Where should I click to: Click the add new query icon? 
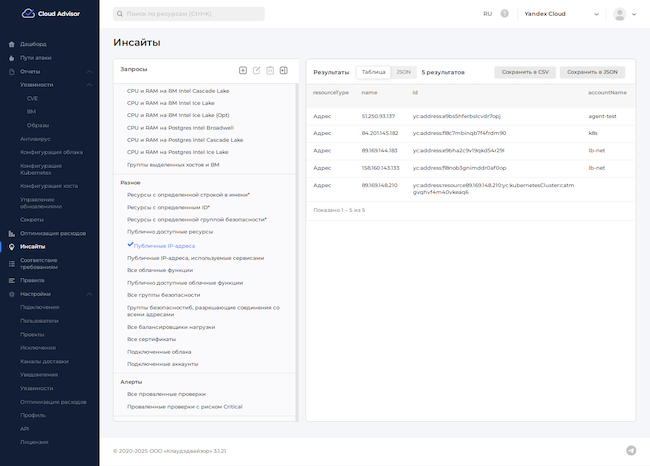(243, 70)
